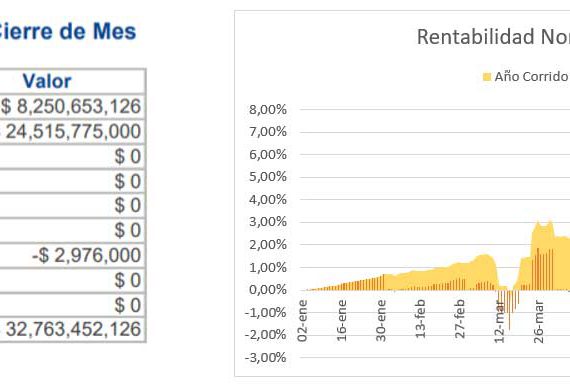Select the total 32,763,452,126 cell
The height and width of the screenshot is (391, 570).
pos(71,329)
